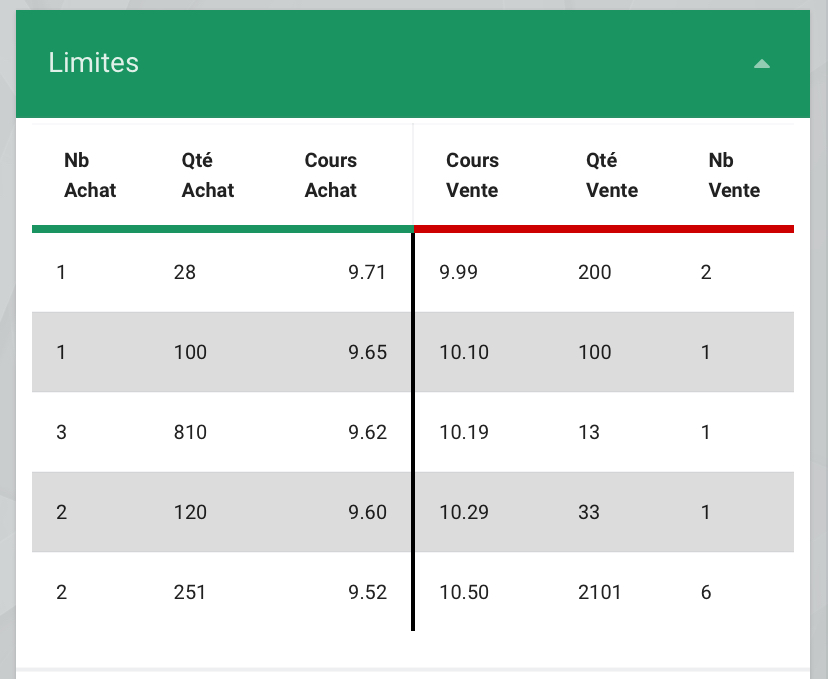Select the sell quantity 200 cell
This screenshot has height=679, width=828.
coord(595,272)
